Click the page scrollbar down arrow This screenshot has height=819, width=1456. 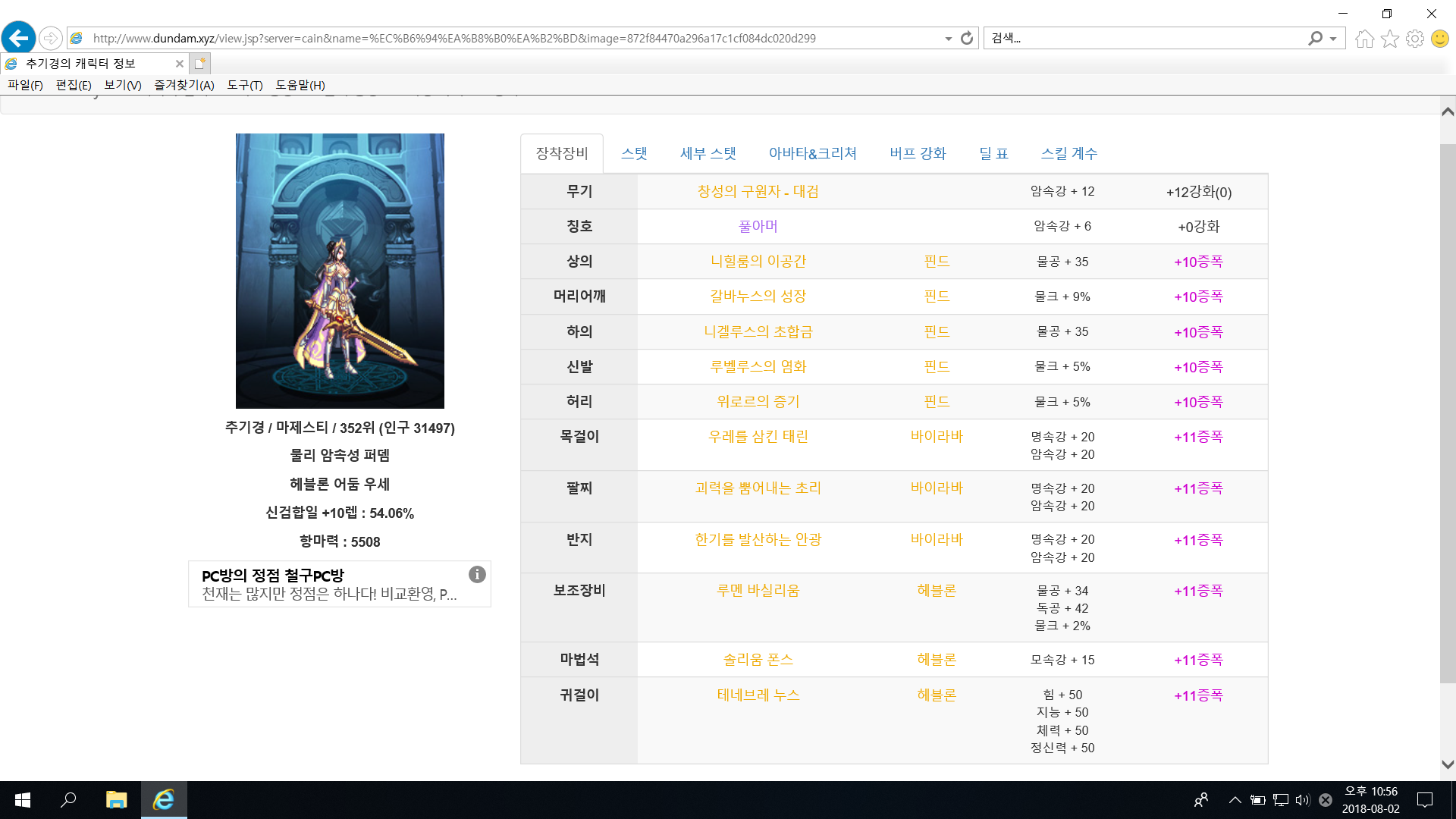coord(1448,764)
